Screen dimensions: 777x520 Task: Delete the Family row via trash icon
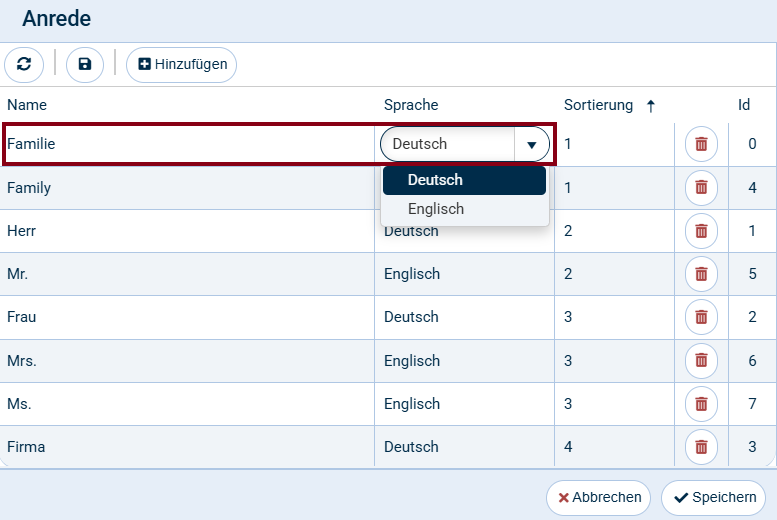[x=701, y=188]
